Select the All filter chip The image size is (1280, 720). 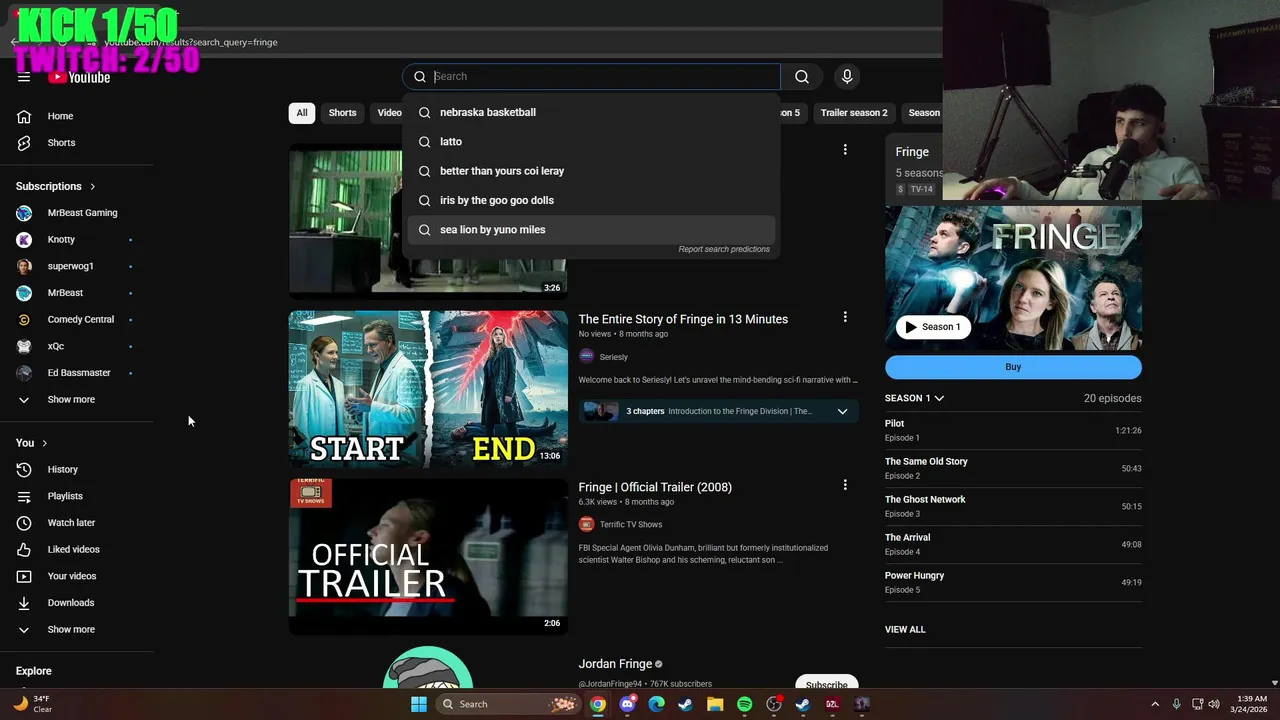(302, 113)
